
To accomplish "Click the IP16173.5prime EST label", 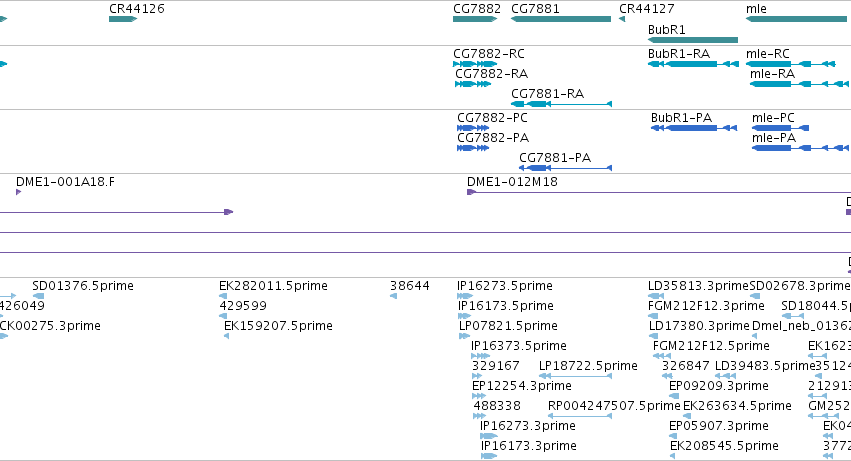I will [506, 306].
